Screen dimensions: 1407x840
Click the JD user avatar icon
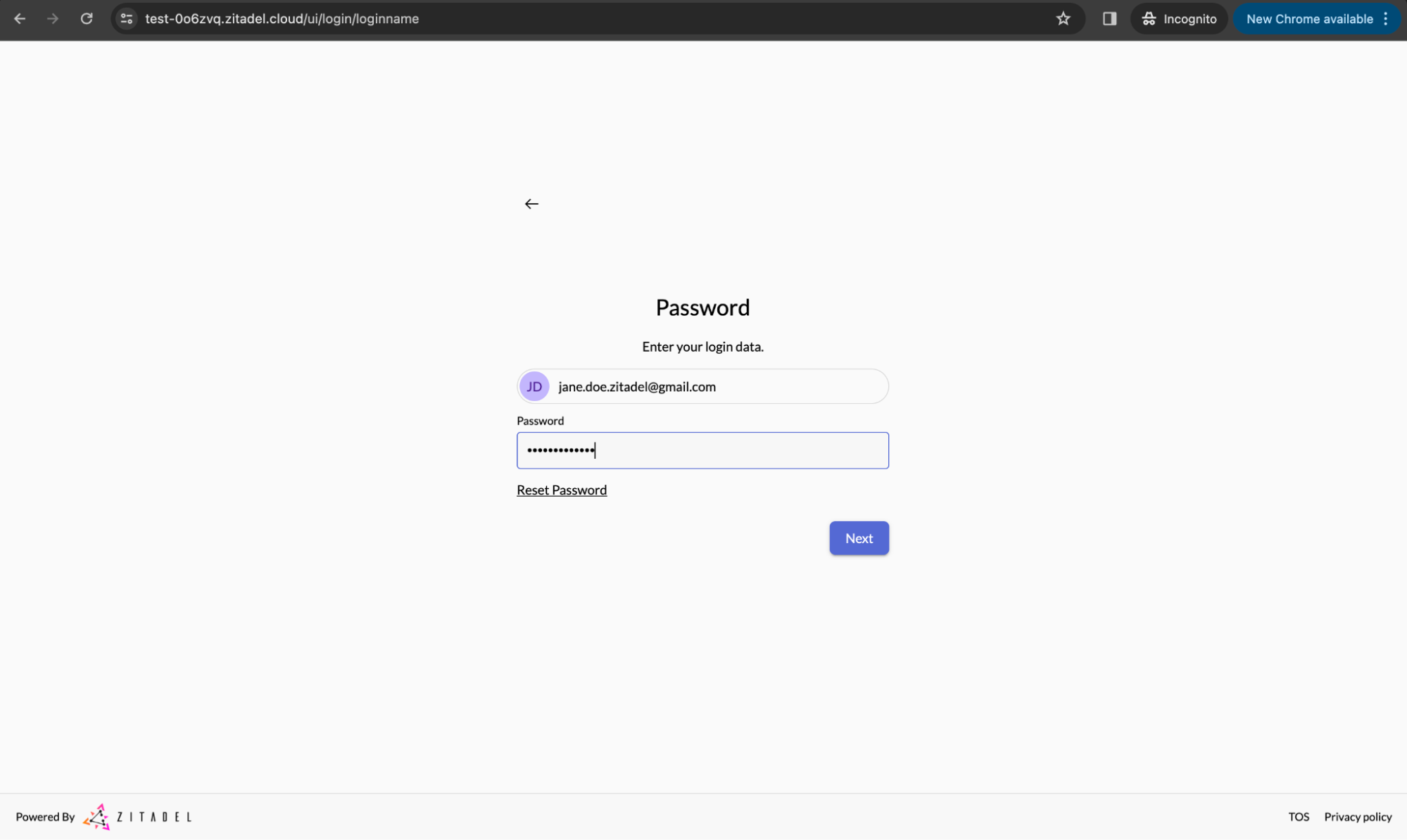534,386
